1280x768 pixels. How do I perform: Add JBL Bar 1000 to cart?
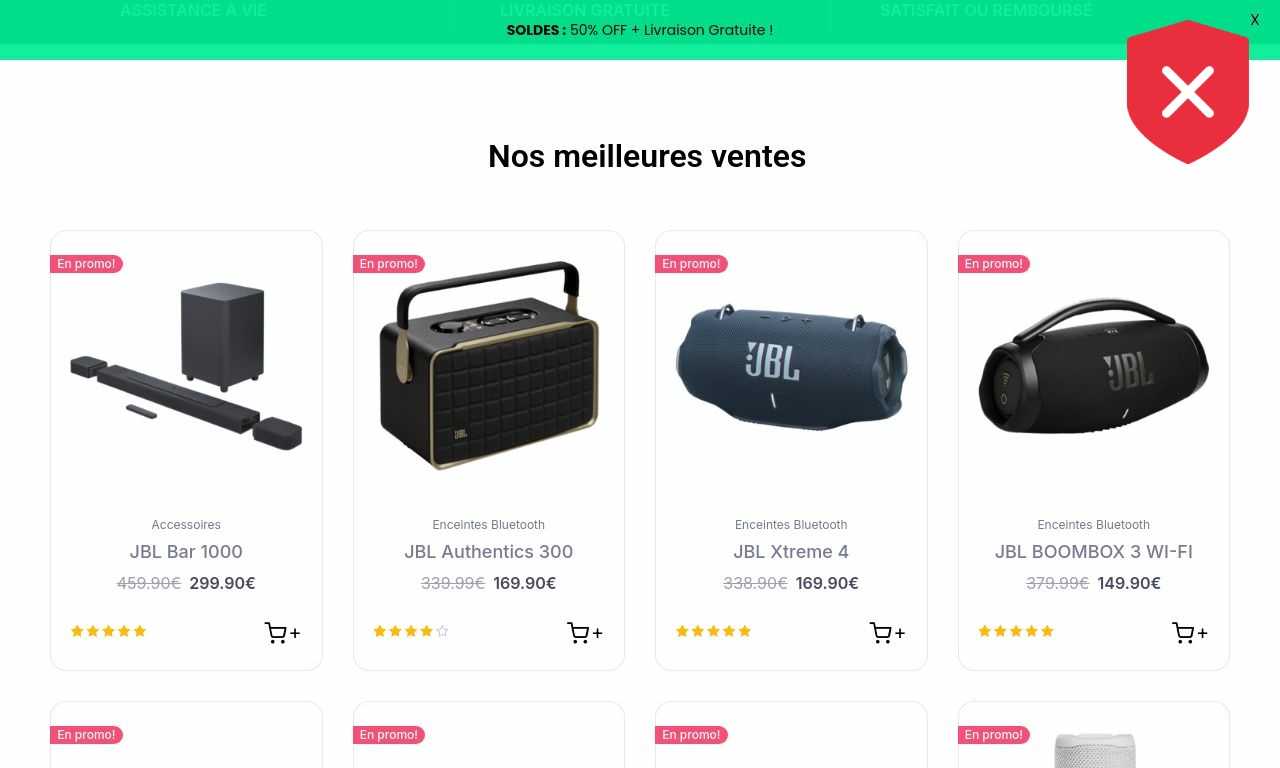click(x=282, y=633)
